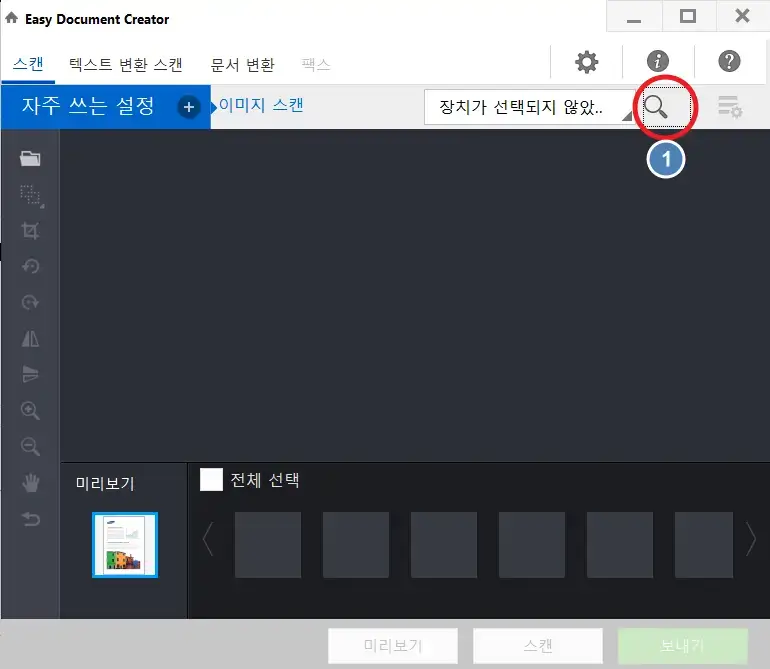Switch to the 텍스트 변환 스캔 tab

coord(126,64)
